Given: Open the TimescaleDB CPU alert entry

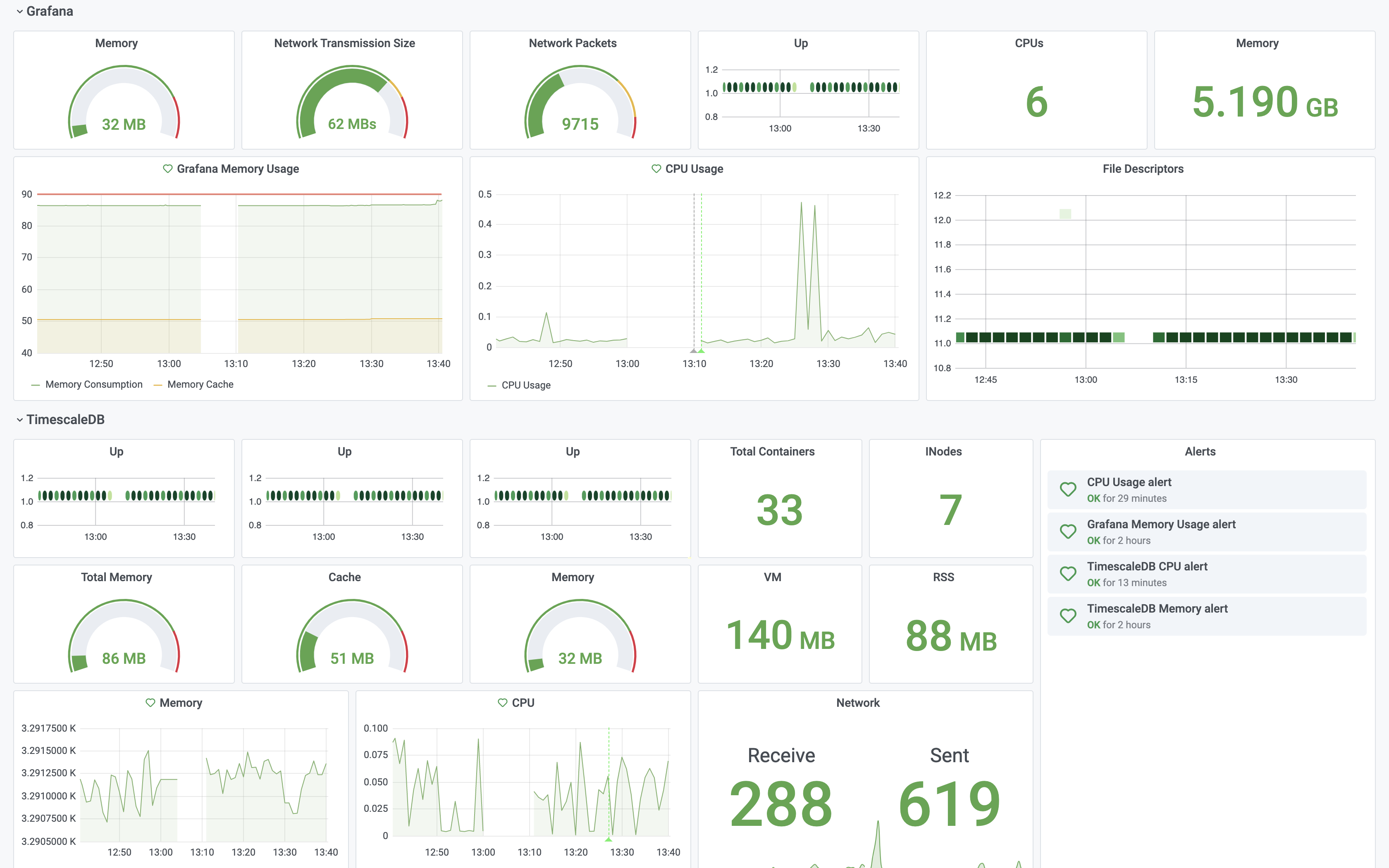Looking at the screenshot, I should point(1206,574).
